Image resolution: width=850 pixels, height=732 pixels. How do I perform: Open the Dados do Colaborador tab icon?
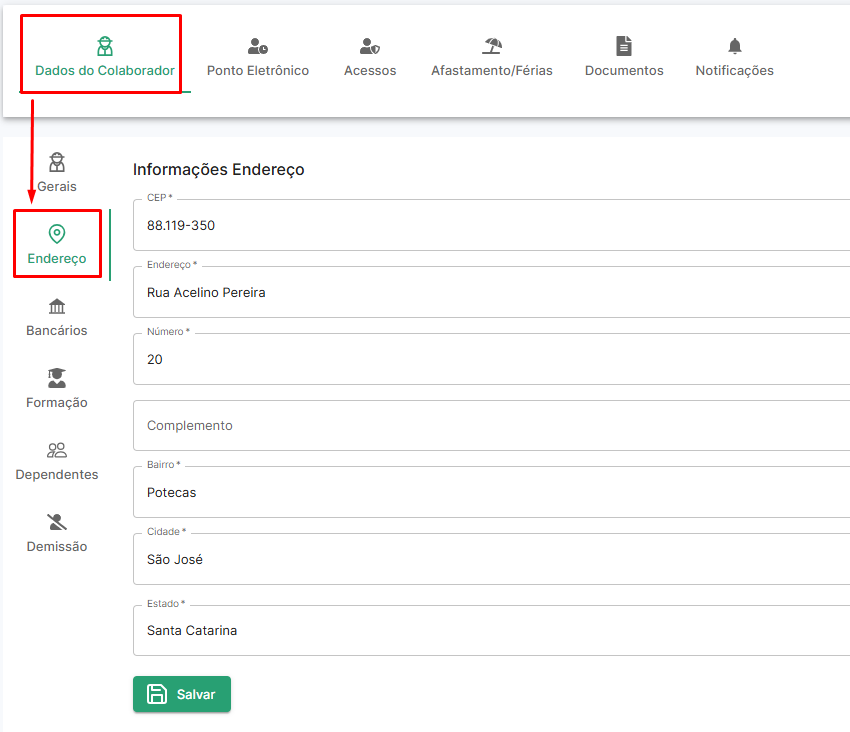[105, 46]
